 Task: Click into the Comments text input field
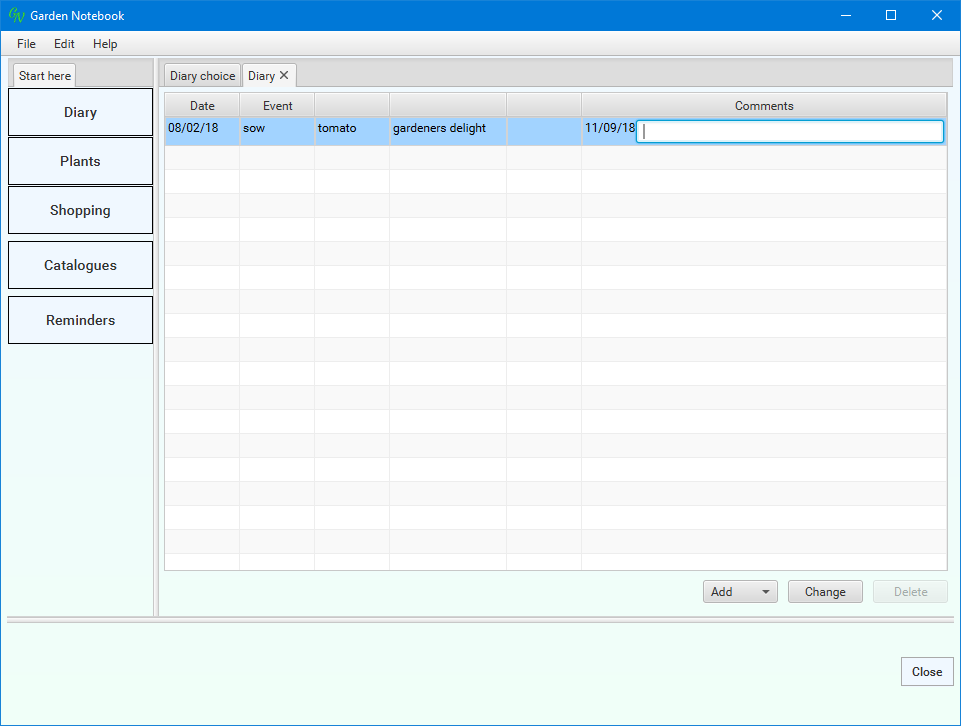(790, 131)
